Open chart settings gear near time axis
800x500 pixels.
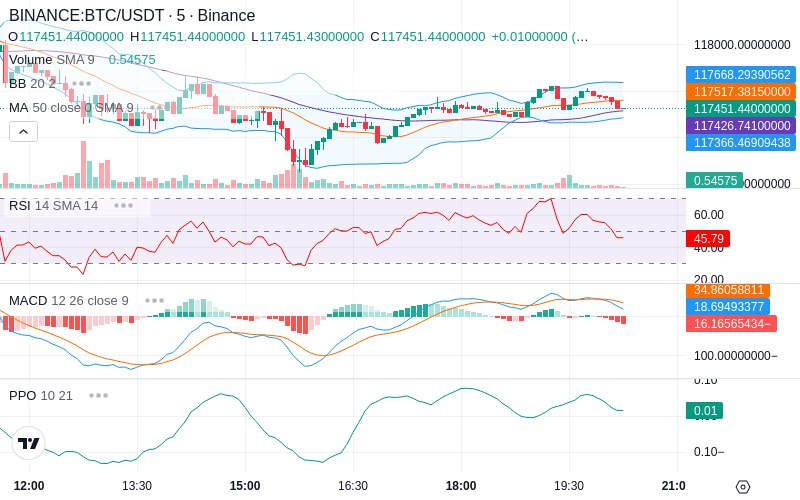coord(743,487)
